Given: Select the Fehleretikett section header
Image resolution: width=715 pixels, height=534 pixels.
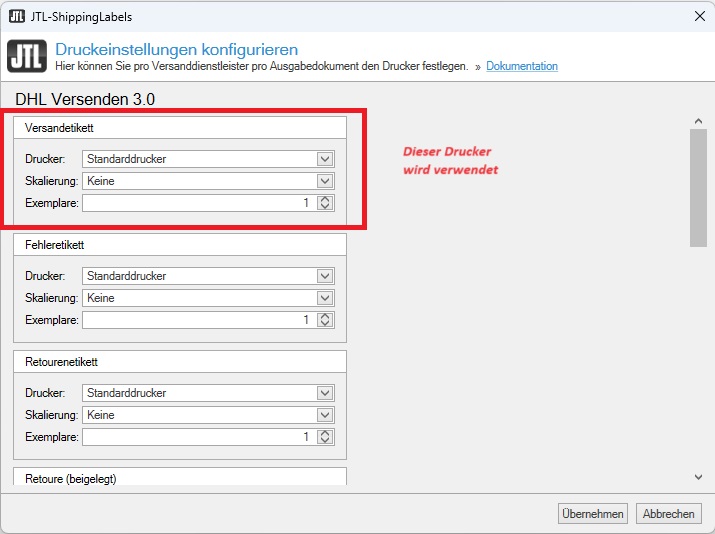Looking at the screenshot, I should click(x=180, y=245).
